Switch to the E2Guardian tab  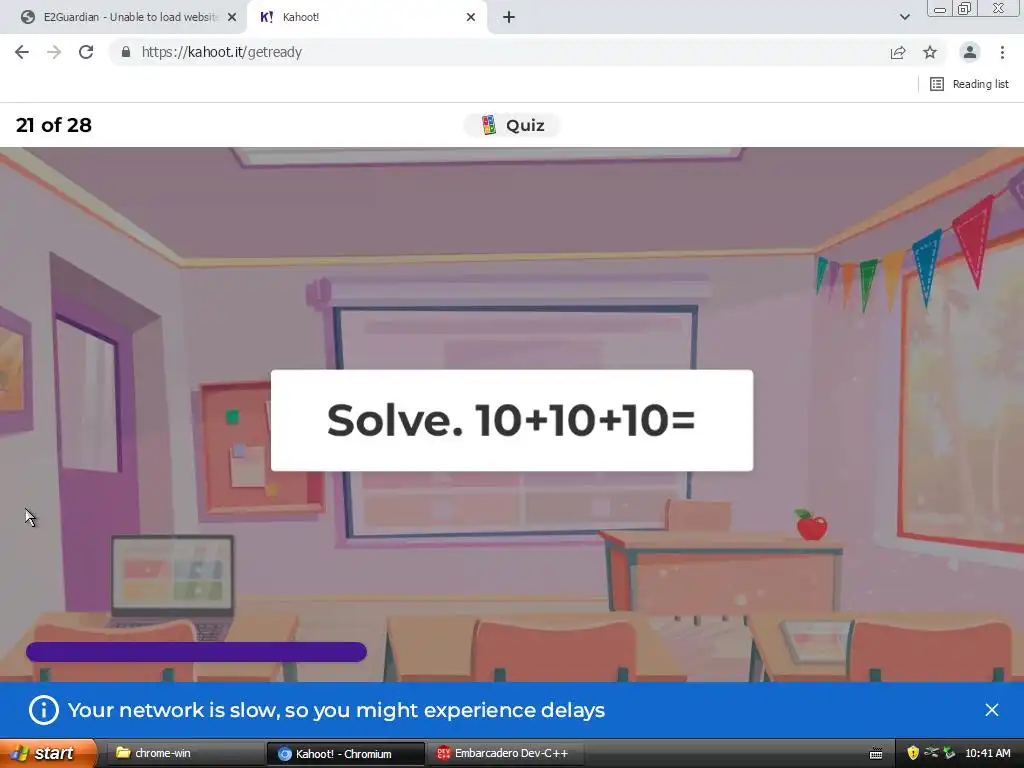click(x=121, y=17)
